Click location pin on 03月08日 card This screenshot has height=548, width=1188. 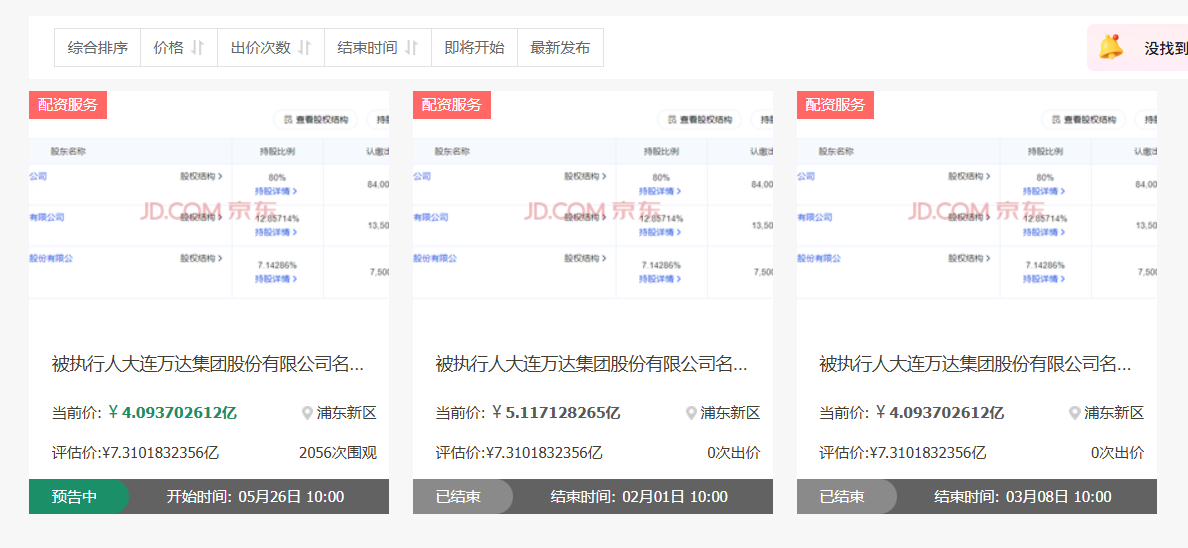point(1075,413)
